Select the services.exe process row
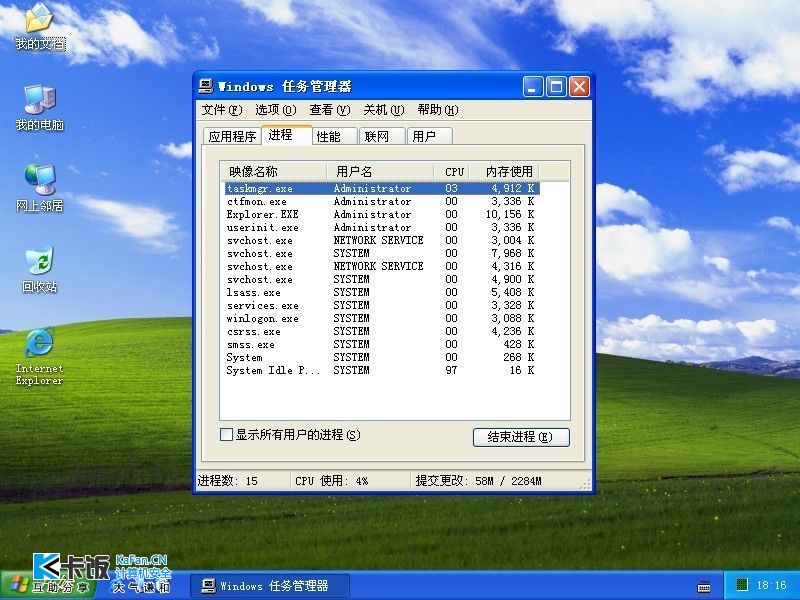This screenshot has height=600, width=800. pyautogui.click(x=382, y=306)
